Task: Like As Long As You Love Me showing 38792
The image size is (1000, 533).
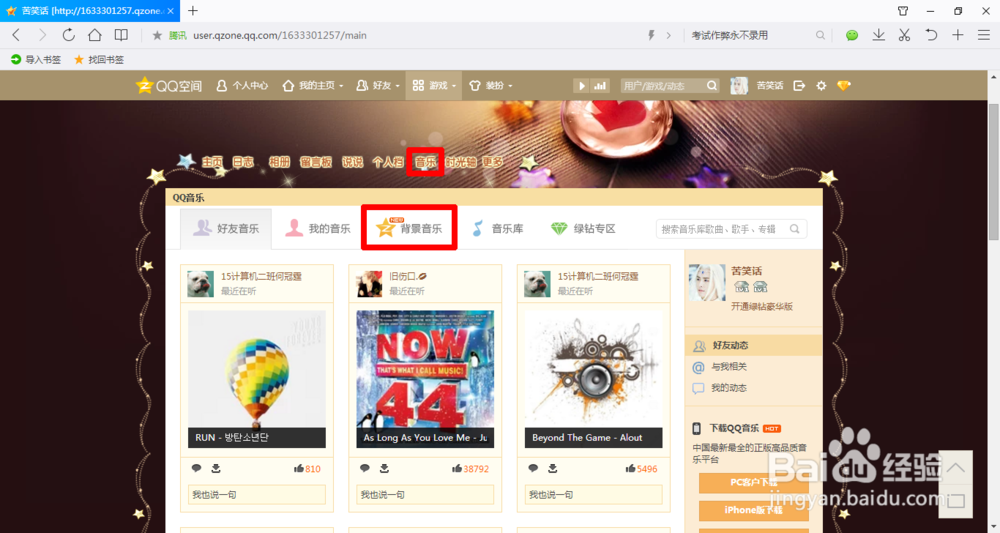Action: tap(471, 469)
